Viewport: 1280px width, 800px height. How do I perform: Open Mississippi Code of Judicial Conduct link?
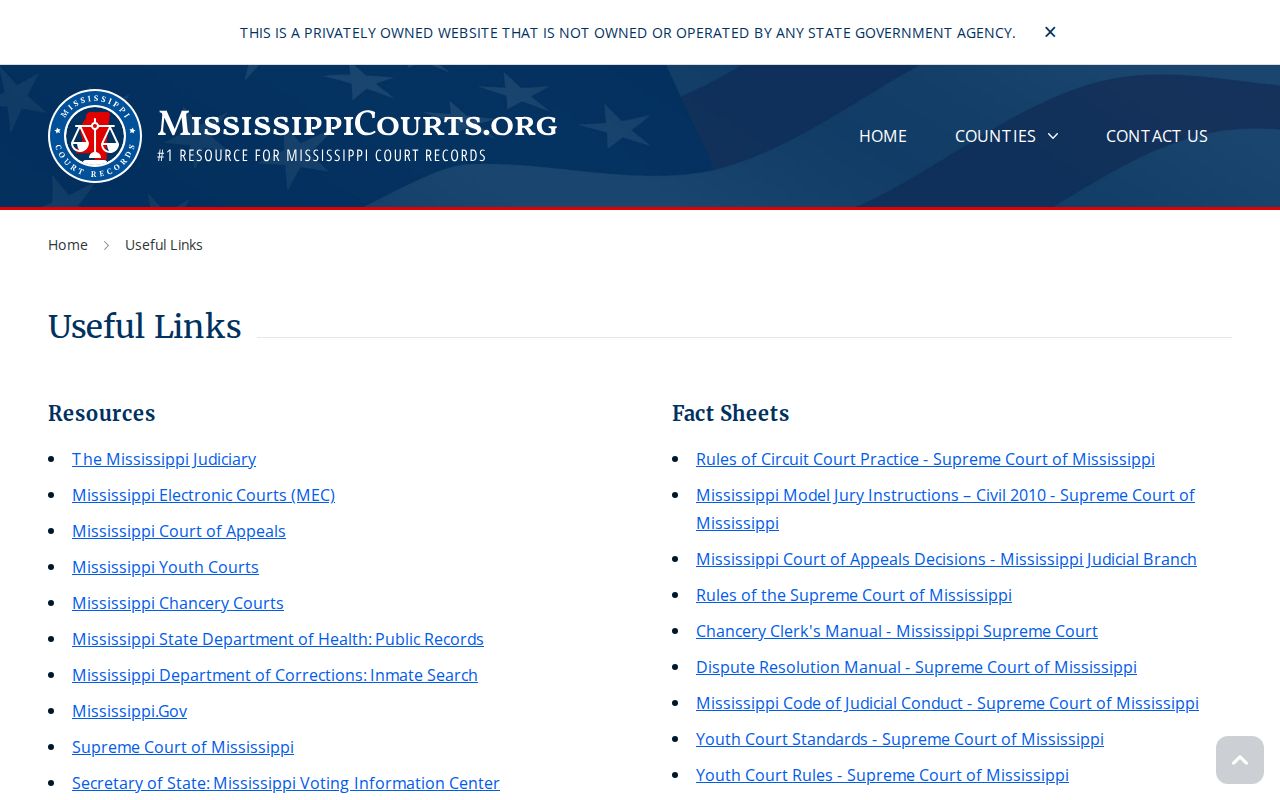click(947, 703)
